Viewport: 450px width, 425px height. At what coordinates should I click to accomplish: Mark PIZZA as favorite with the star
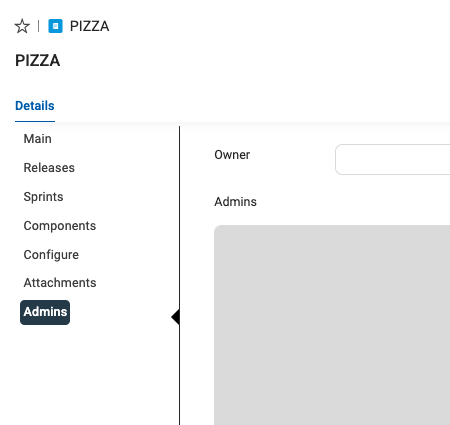tap(22, 26)
